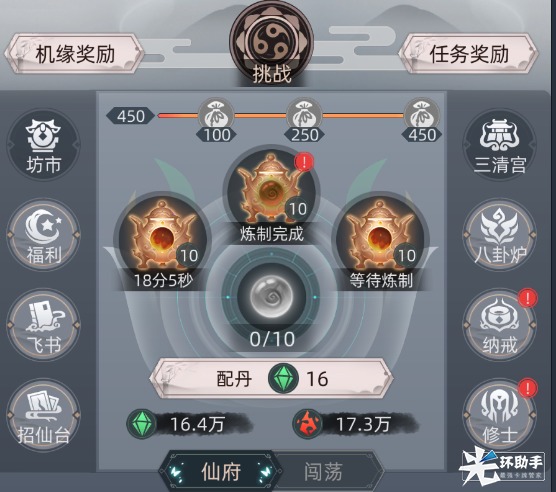556x492 pixels.
Task: Collect the finished 炼制完成 cauldron
Action: pos(272,194)
